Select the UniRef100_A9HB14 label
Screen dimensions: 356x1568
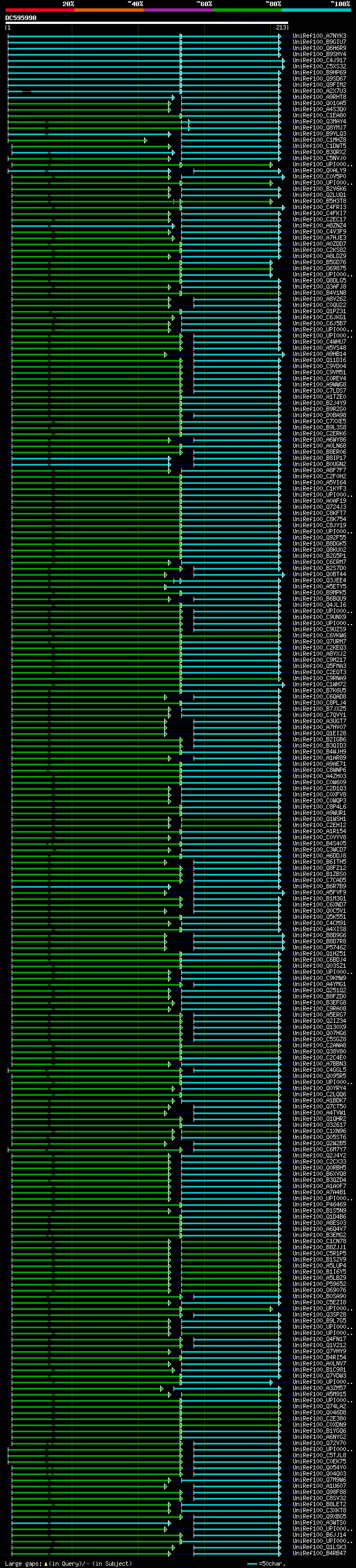319,354
